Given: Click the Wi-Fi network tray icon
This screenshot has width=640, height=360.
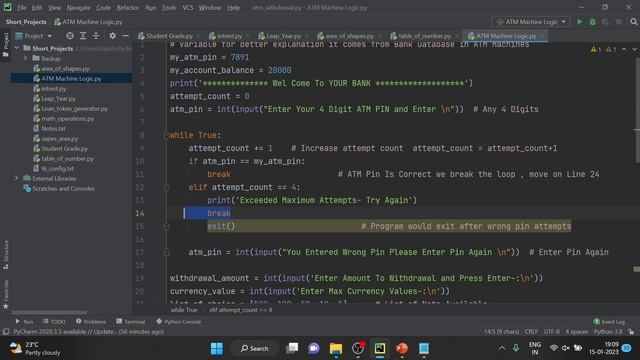Looking at the screenshot, I should pyautogui.click(x=553, y=348).
